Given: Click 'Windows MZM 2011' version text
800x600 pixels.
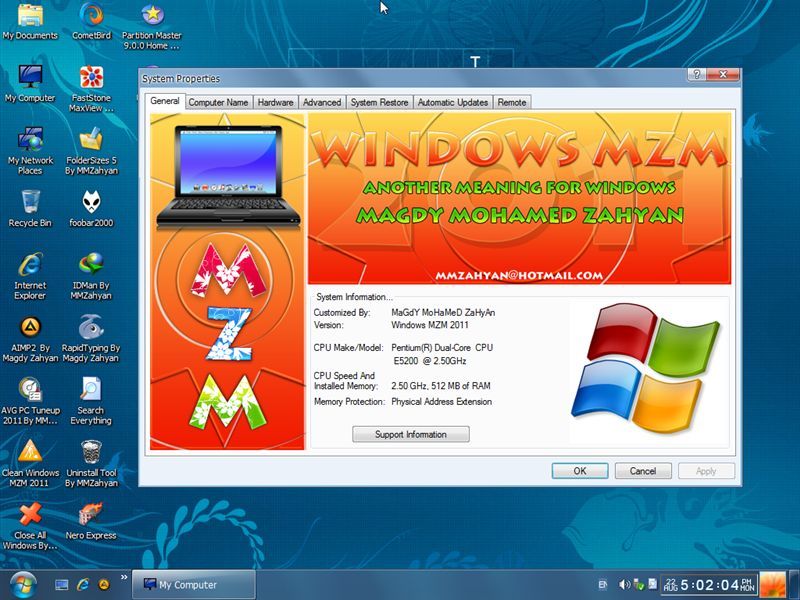Looking at the screenshot, I should click(430, 325).
